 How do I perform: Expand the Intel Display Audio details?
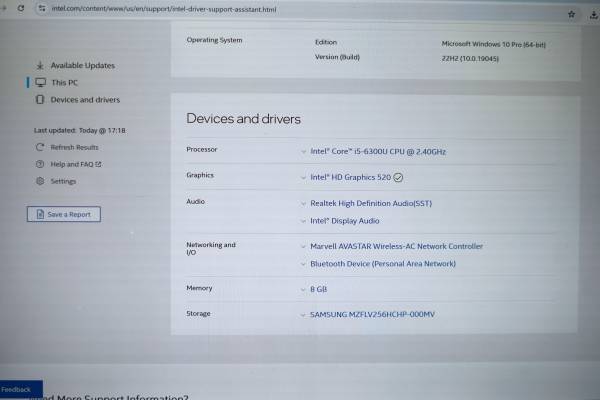303,221
